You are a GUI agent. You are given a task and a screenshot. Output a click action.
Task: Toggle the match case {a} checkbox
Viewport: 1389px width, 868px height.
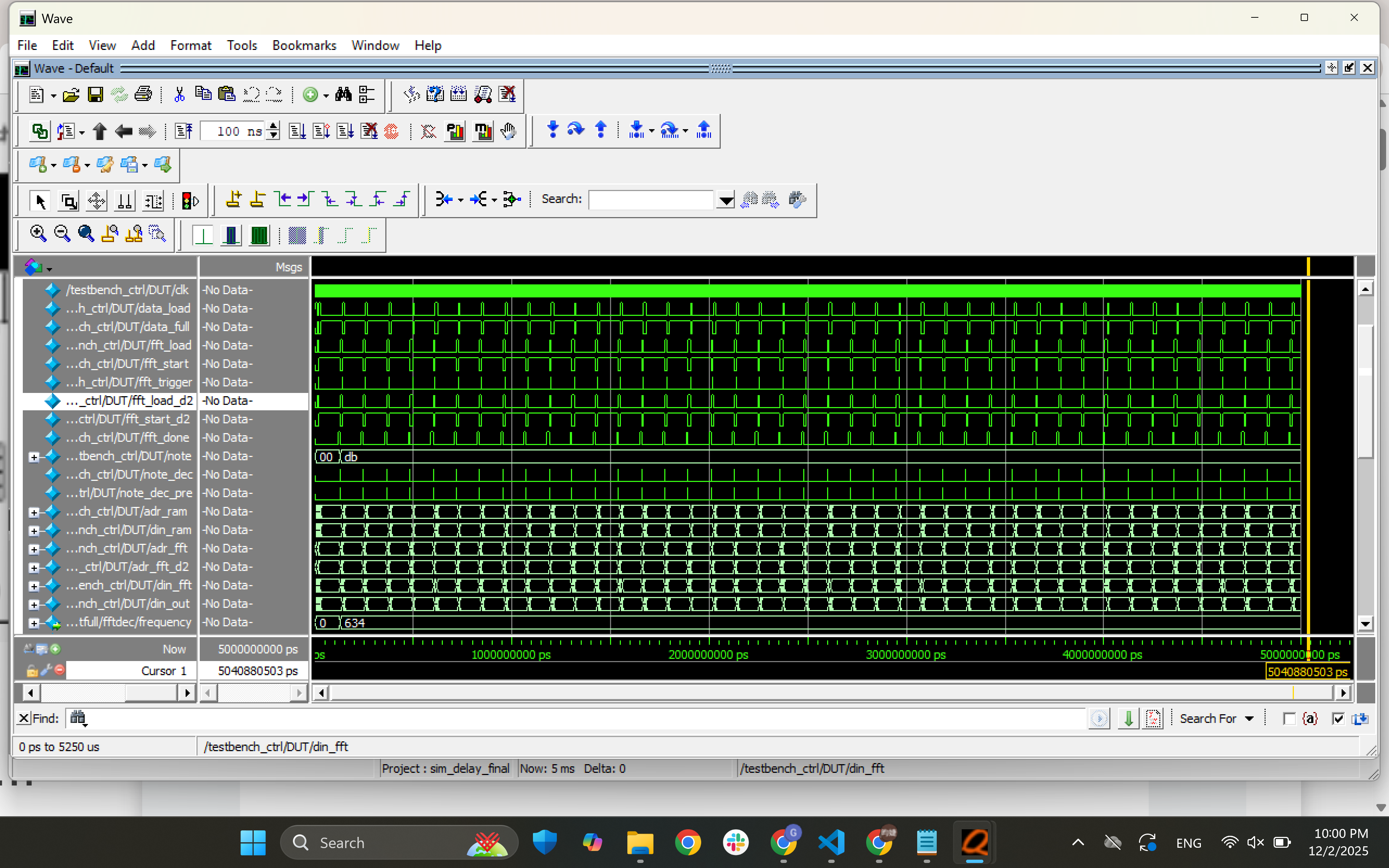1289,719
